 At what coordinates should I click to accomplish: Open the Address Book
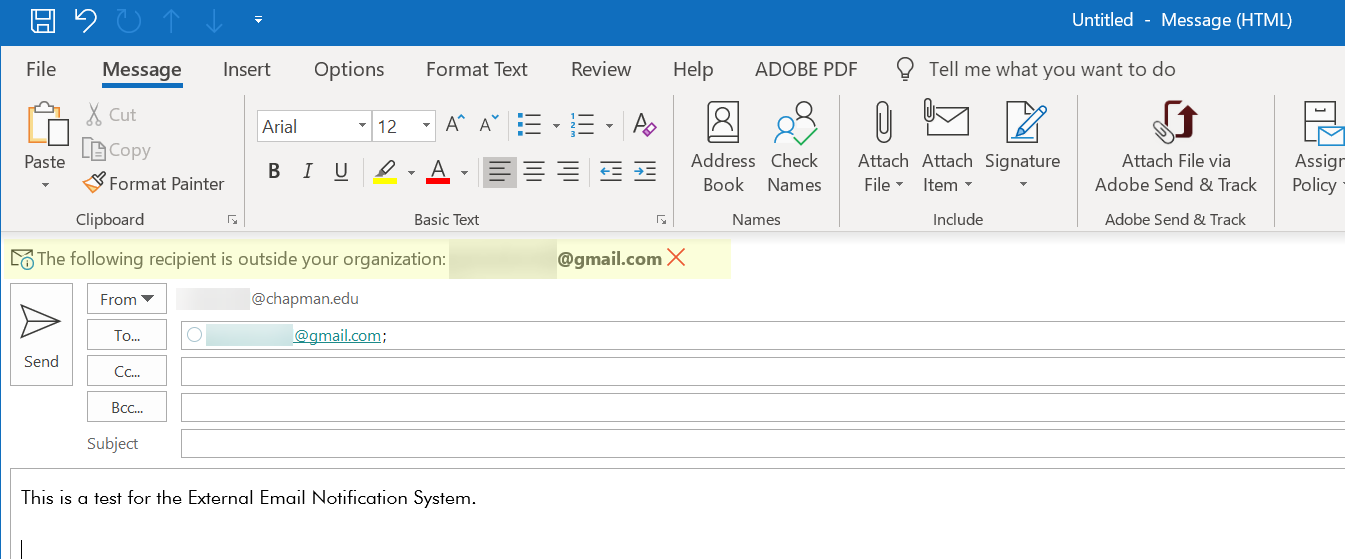(723, 148)
